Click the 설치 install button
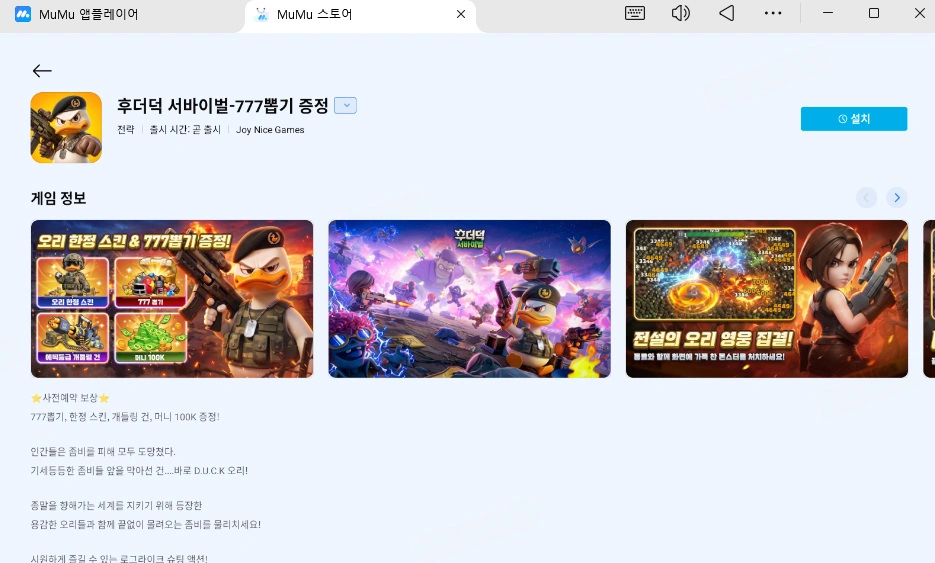 click(854, 119)
